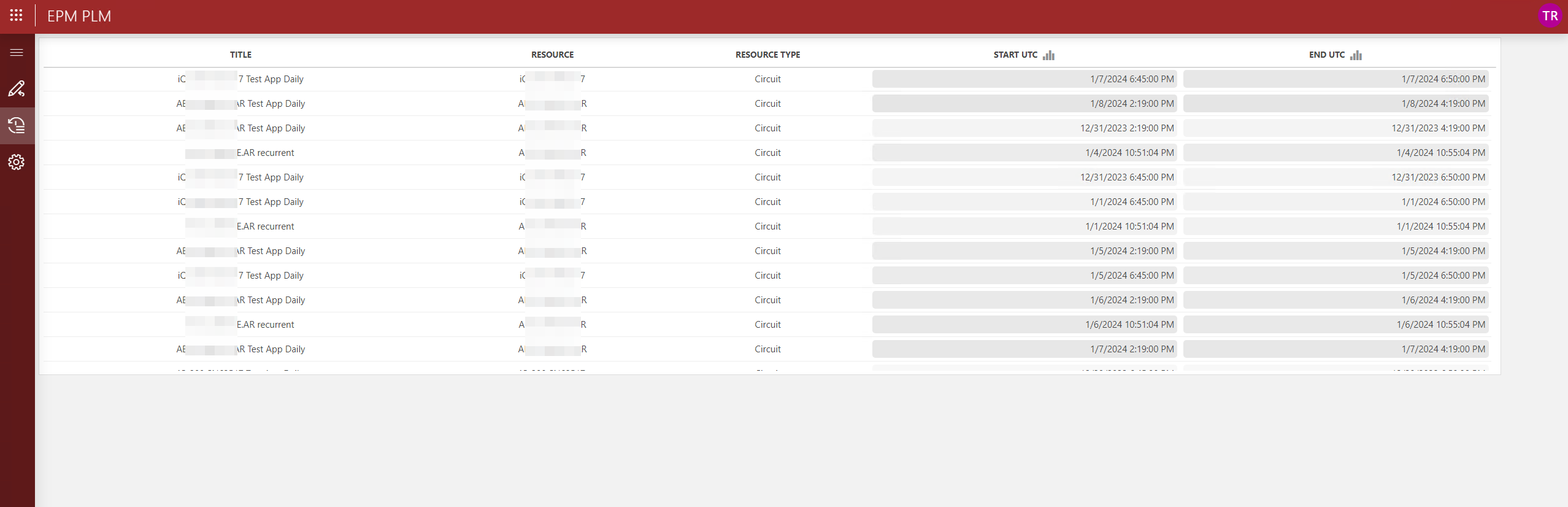The width and height of the screenshot is (1568, 507).
Task: Click the EPM PLM app title
Action: click(79, 17)
